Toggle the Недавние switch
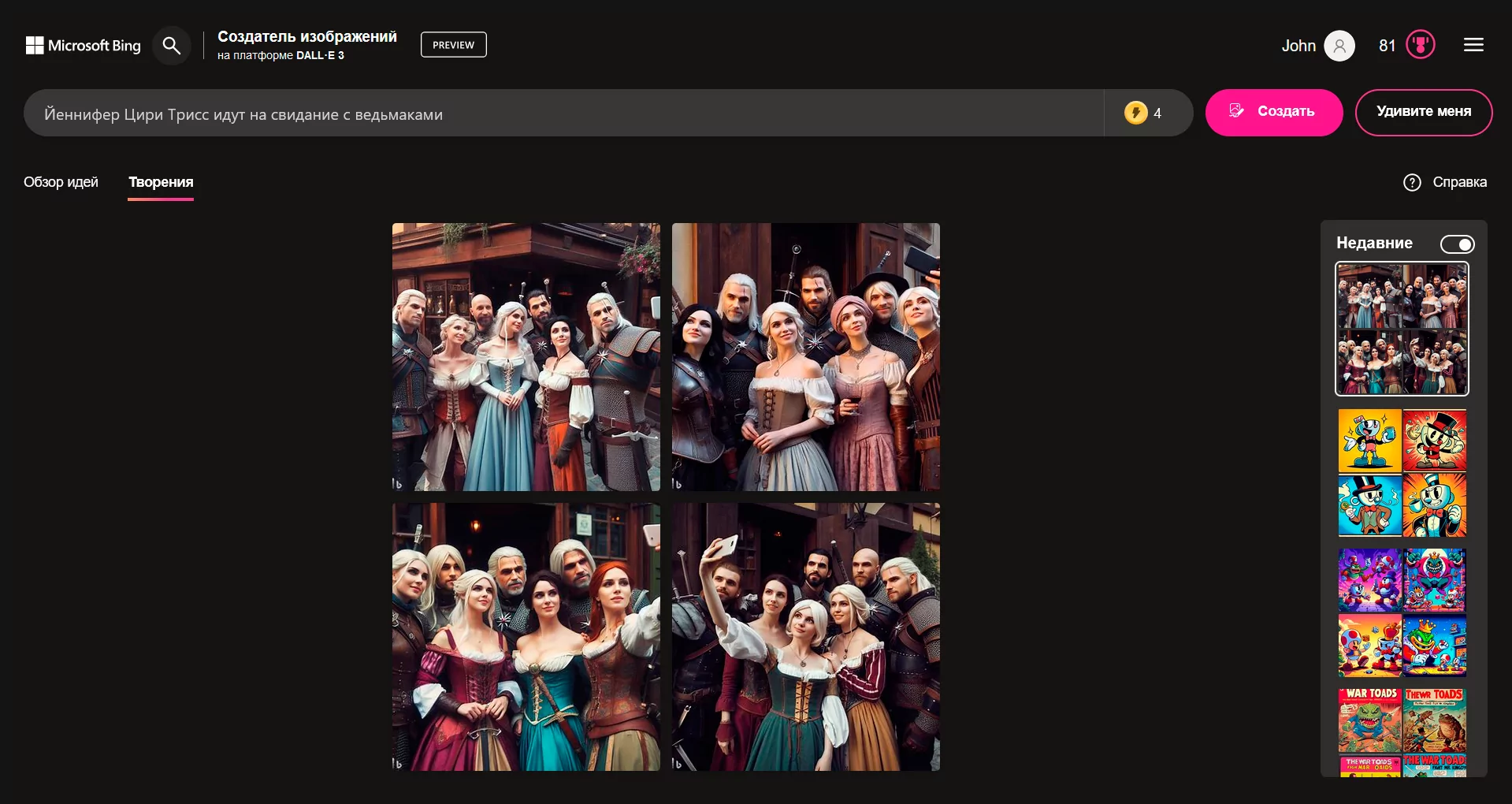The image size is (1512, 804). (x=1458, y=244)
